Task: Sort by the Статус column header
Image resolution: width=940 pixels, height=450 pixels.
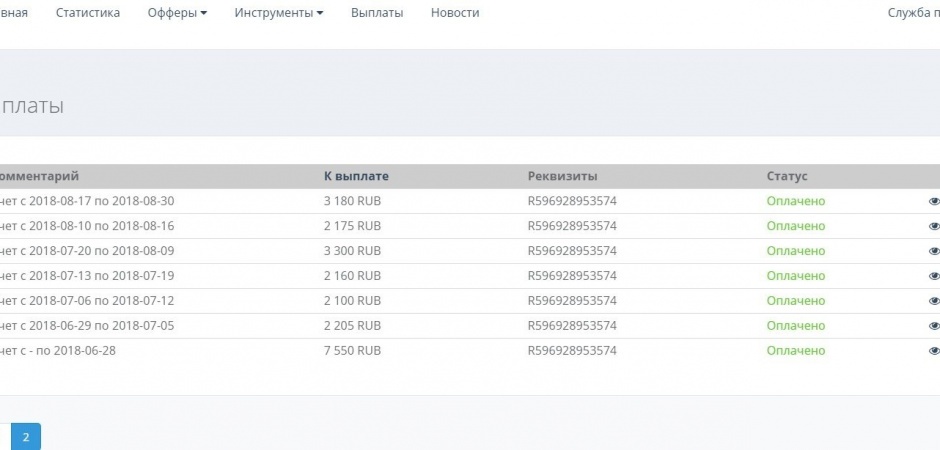Action: (x=787, y=176)
